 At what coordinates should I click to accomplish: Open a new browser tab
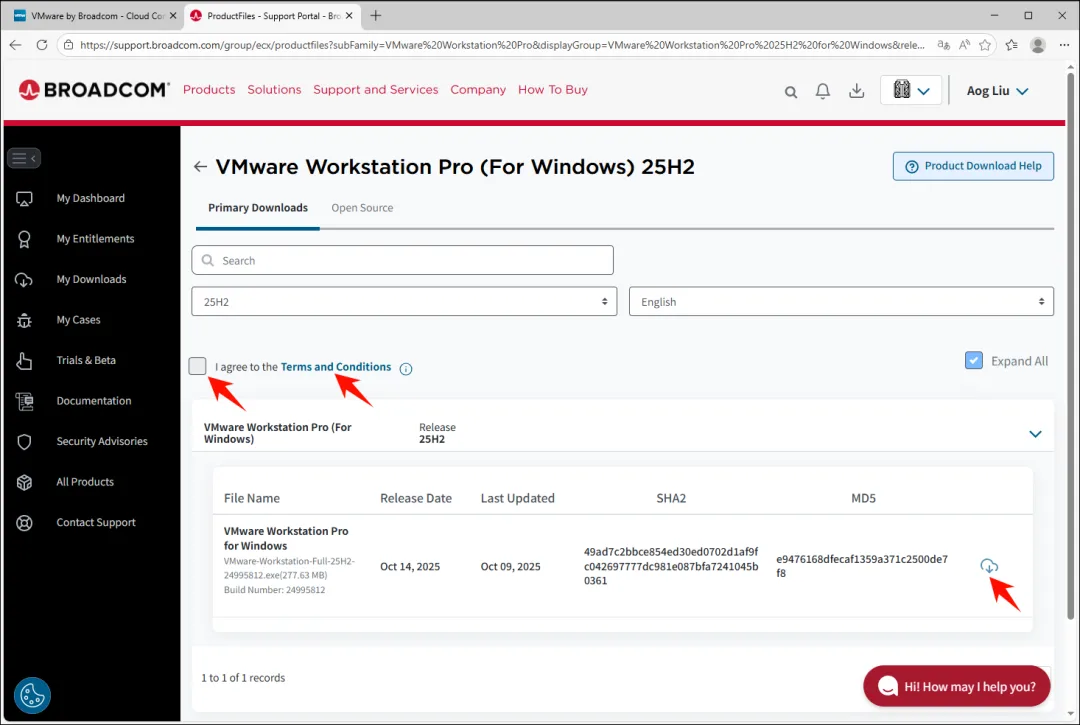point(375,15)
